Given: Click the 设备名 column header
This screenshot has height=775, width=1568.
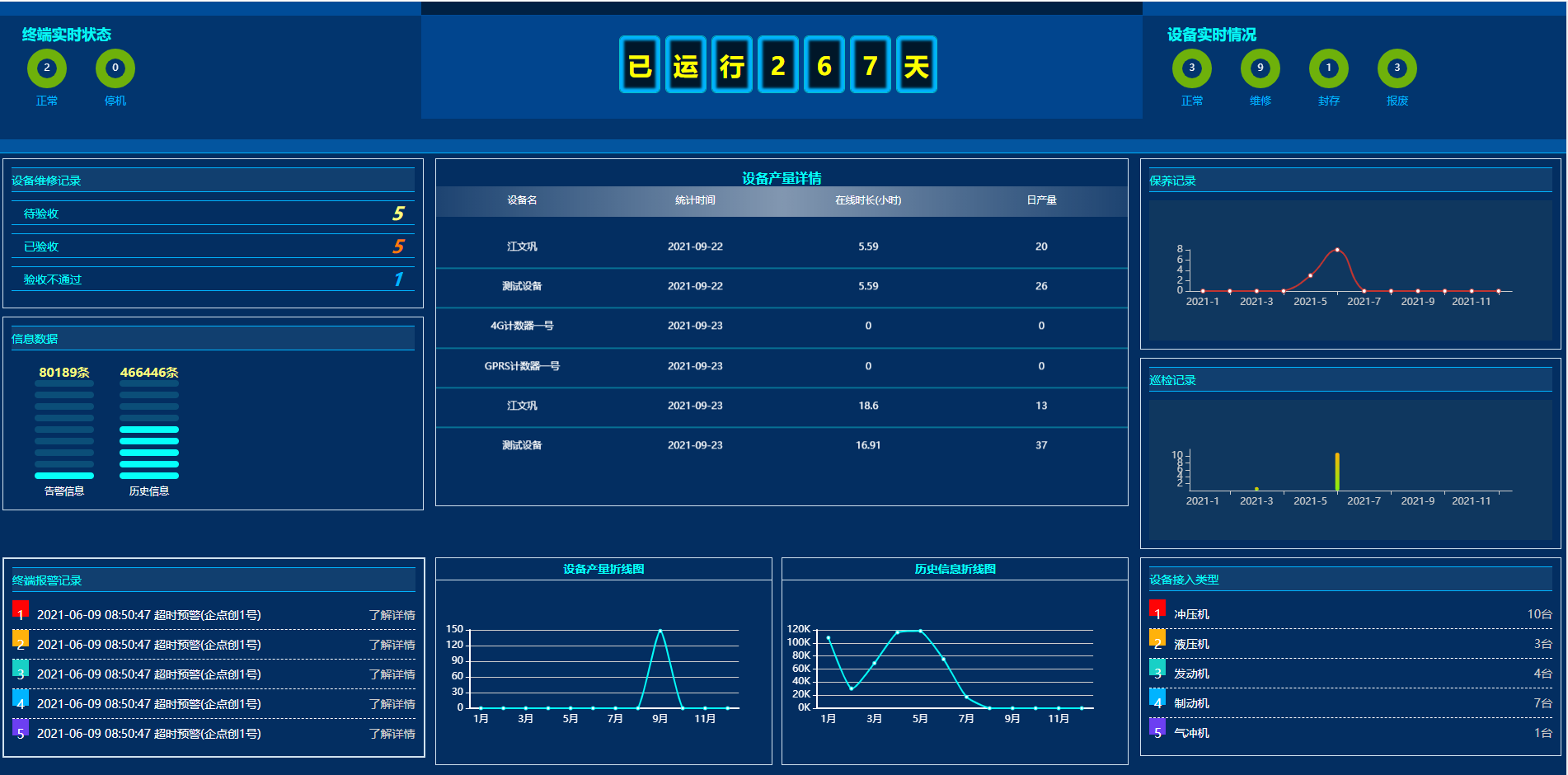Looking at the screenshot, I should click(x=522, y=200).
